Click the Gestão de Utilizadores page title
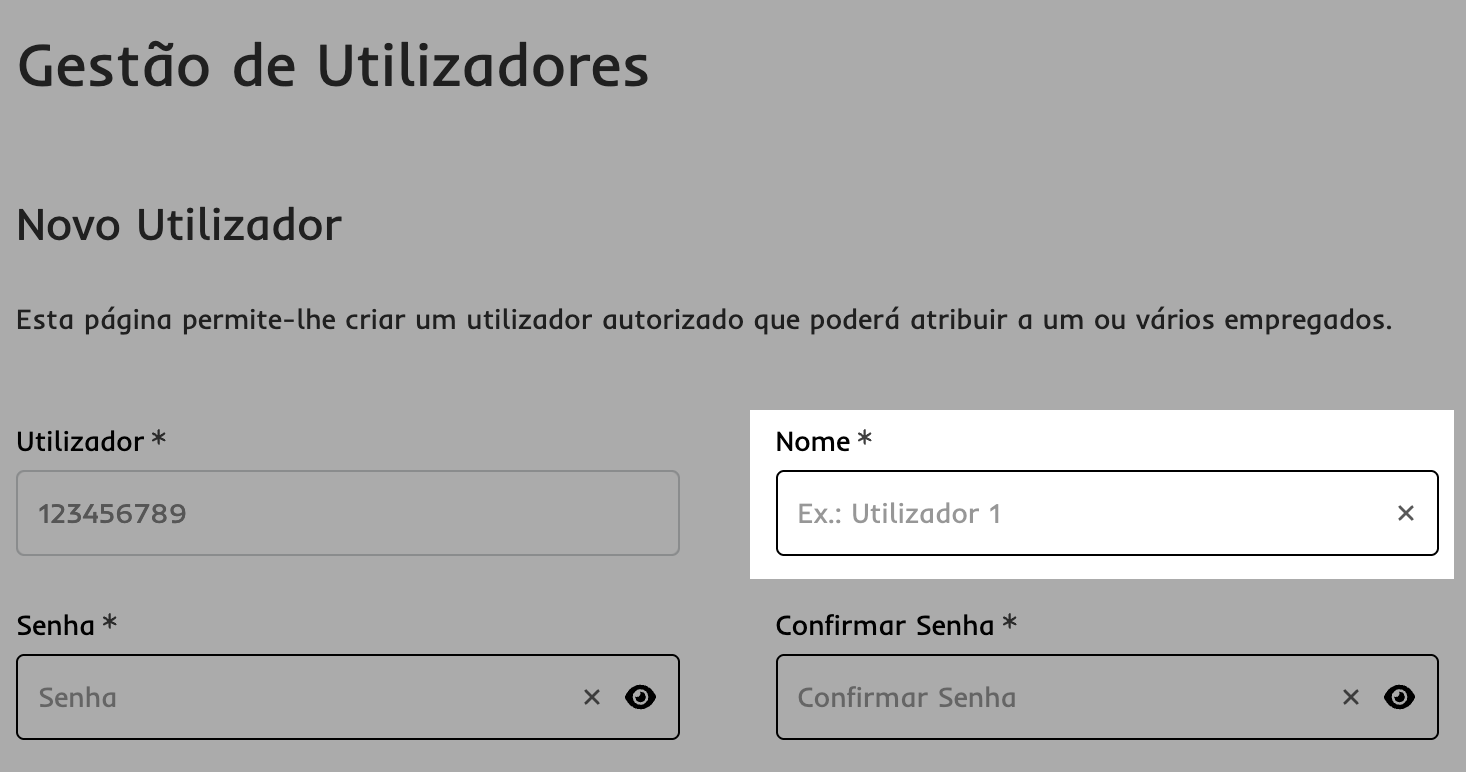1466x772 pixels. 333,67
